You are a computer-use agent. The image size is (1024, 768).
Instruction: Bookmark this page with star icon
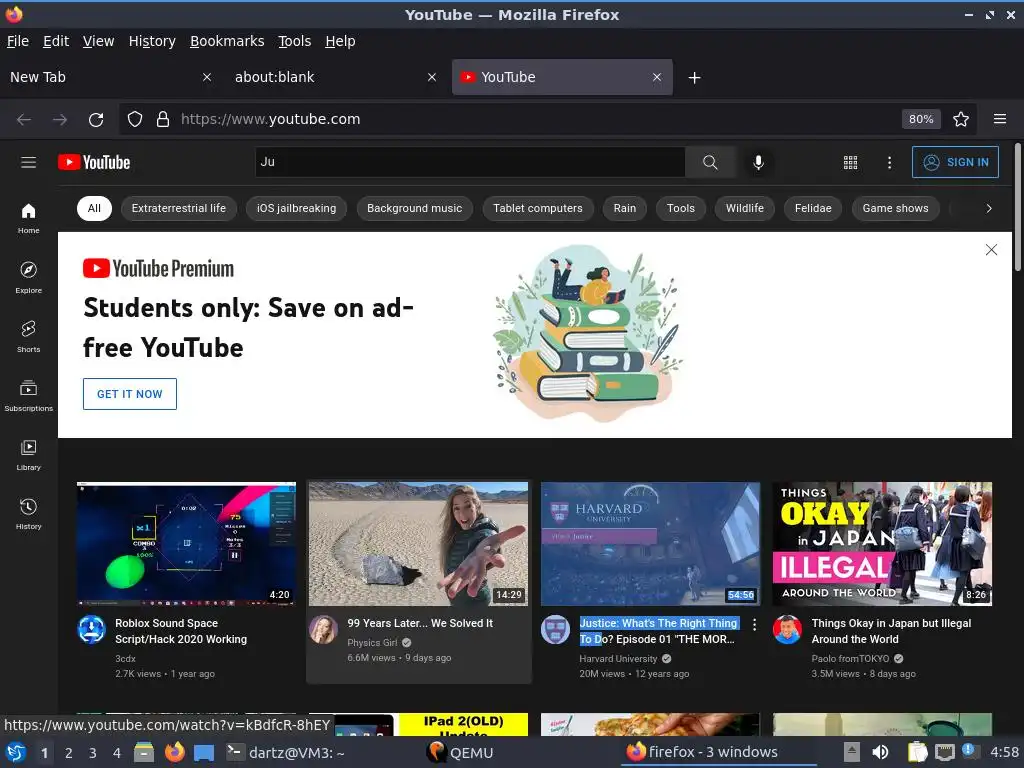click(961, 119)
